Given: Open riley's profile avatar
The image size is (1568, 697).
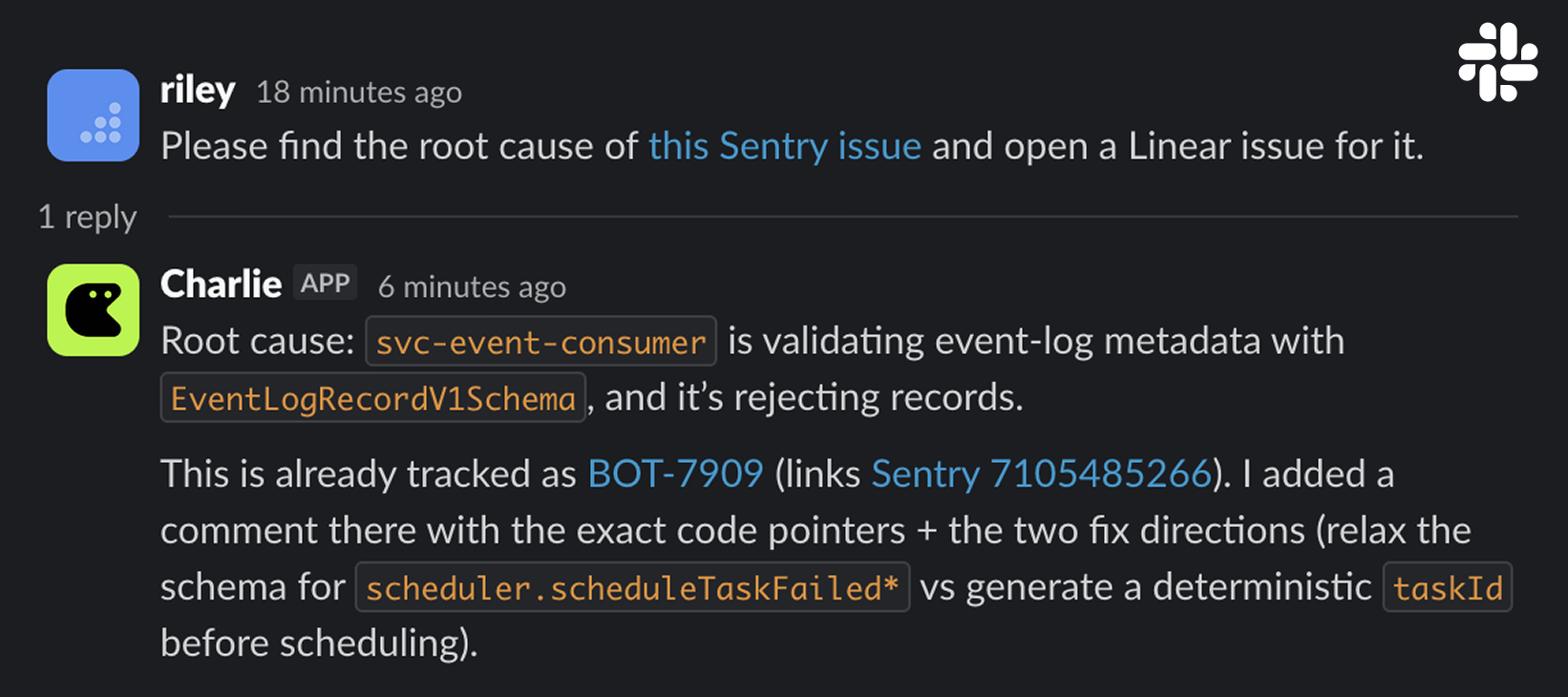Looking at the screenshot, I should pyautogui.click(x=93, y=115).
